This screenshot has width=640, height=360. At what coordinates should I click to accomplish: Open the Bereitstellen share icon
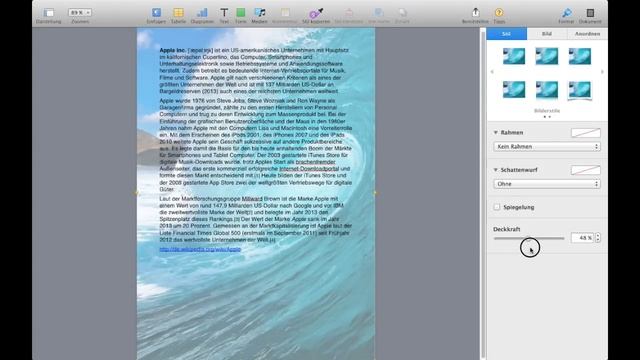pyautogui.click(x=476, y=12)
